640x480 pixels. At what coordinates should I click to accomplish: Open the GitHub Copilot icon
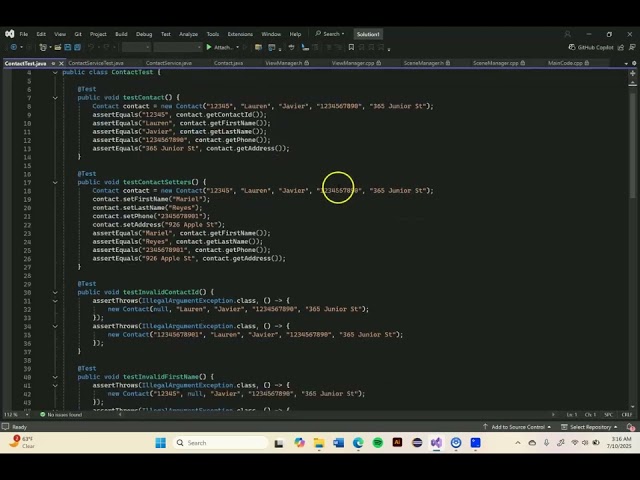[x=572, y=47]
